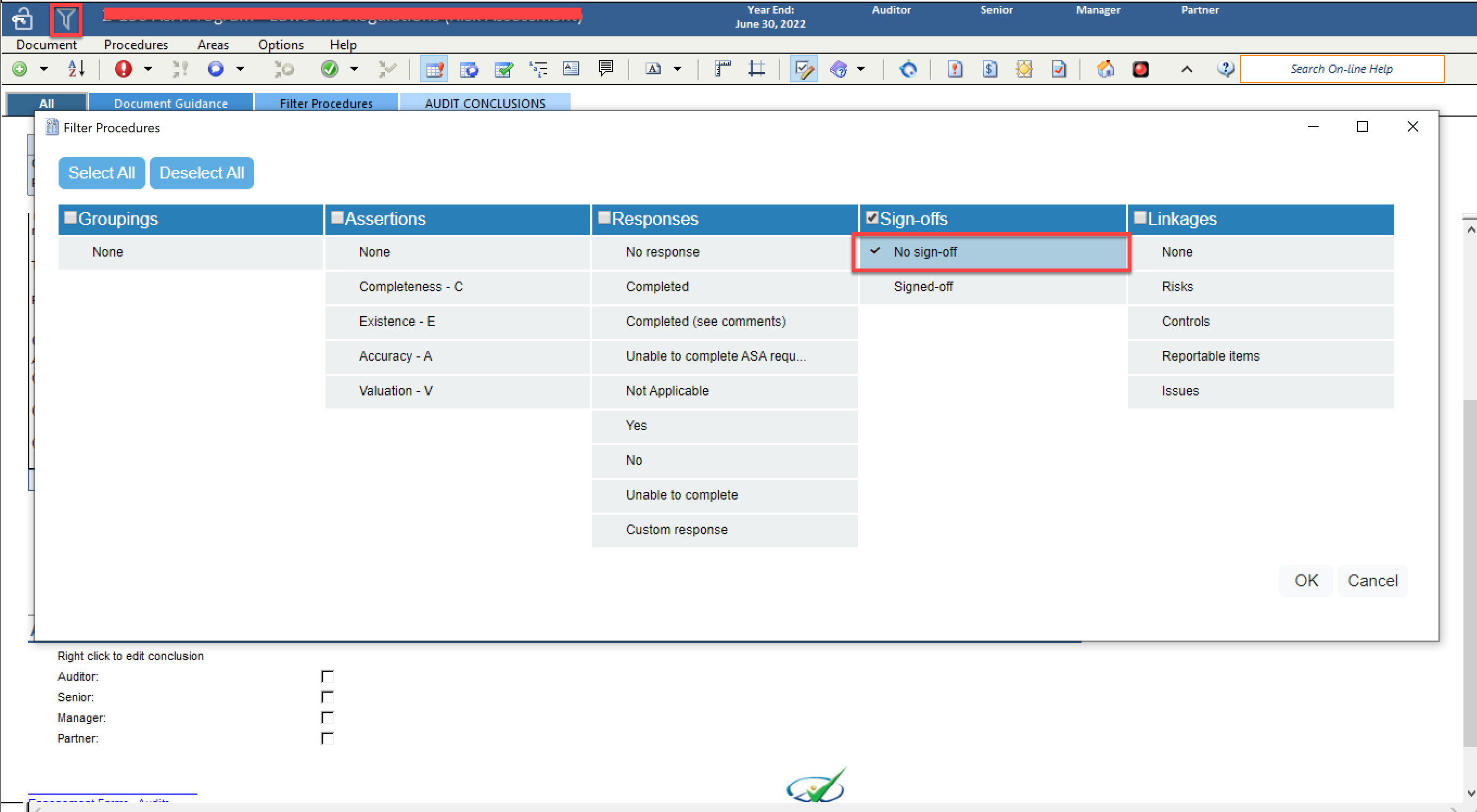This screenshot has width=1477, height=812.
Task: Click the red stop button icon
Action: coord(1140,69)
